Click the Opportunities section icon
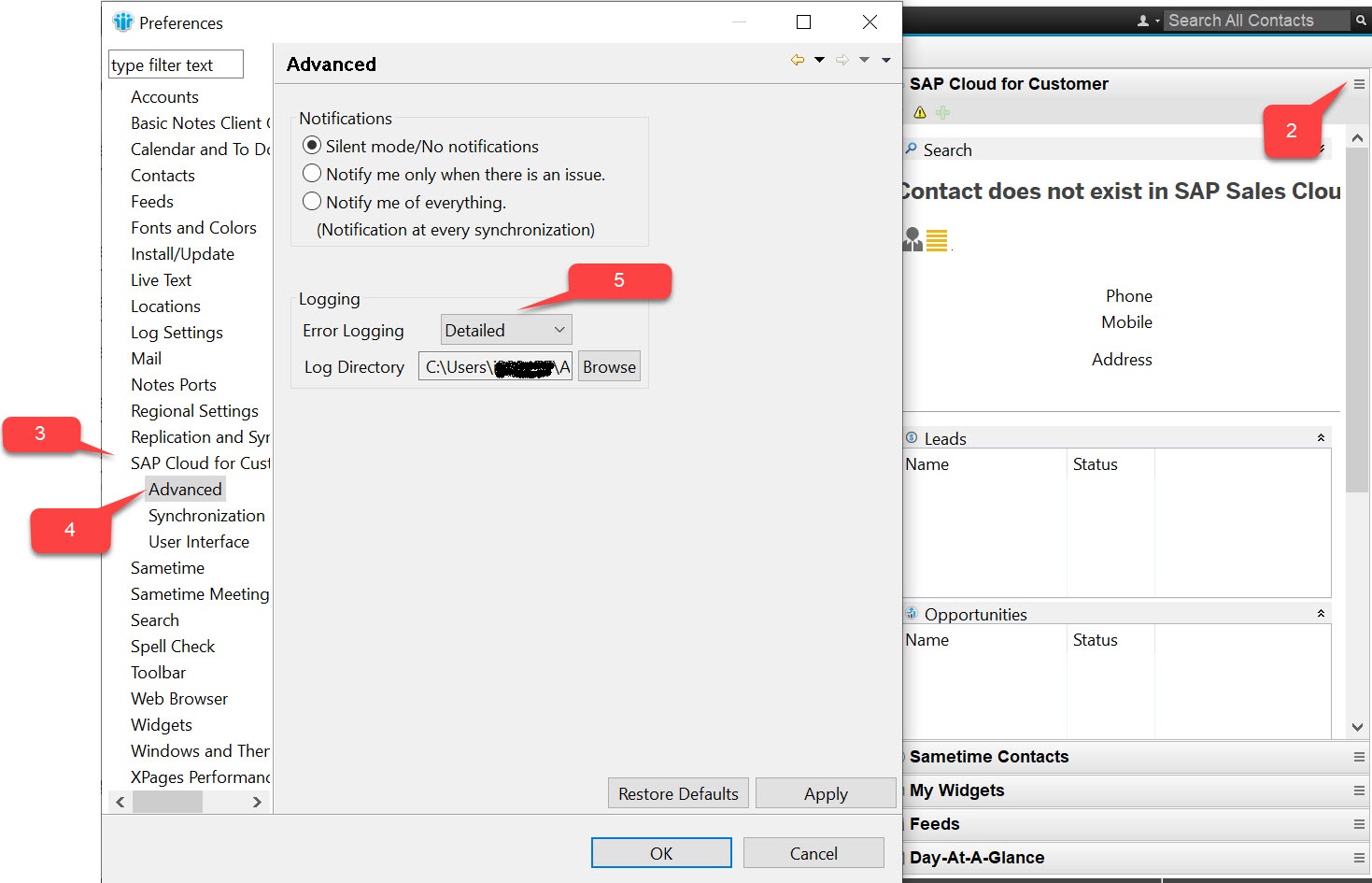The height and width of the screenshot is (883, 1372). pyautogui.click(x=912, y=613)
